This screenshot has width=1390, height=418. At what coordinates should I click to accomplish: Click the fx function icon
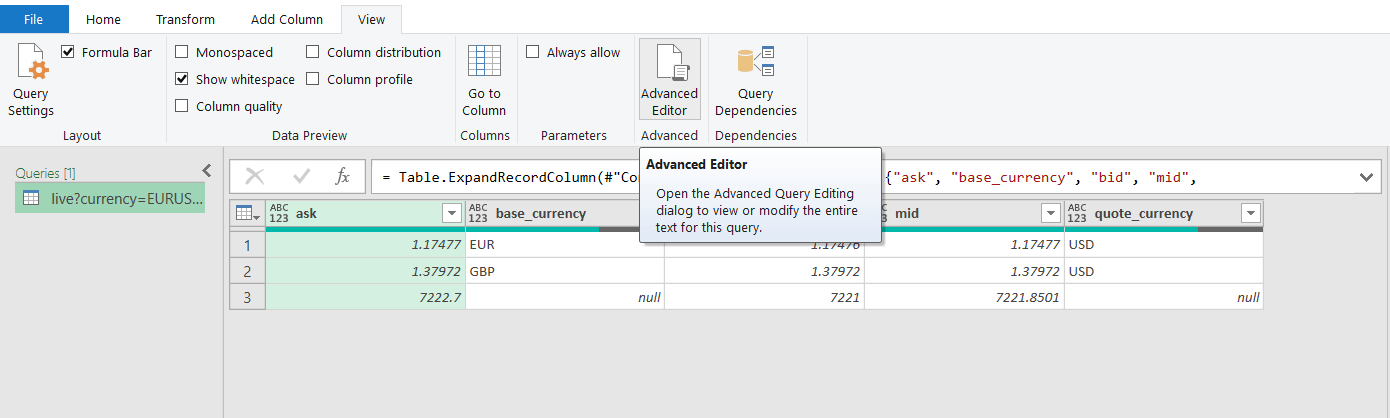(343, 177)
